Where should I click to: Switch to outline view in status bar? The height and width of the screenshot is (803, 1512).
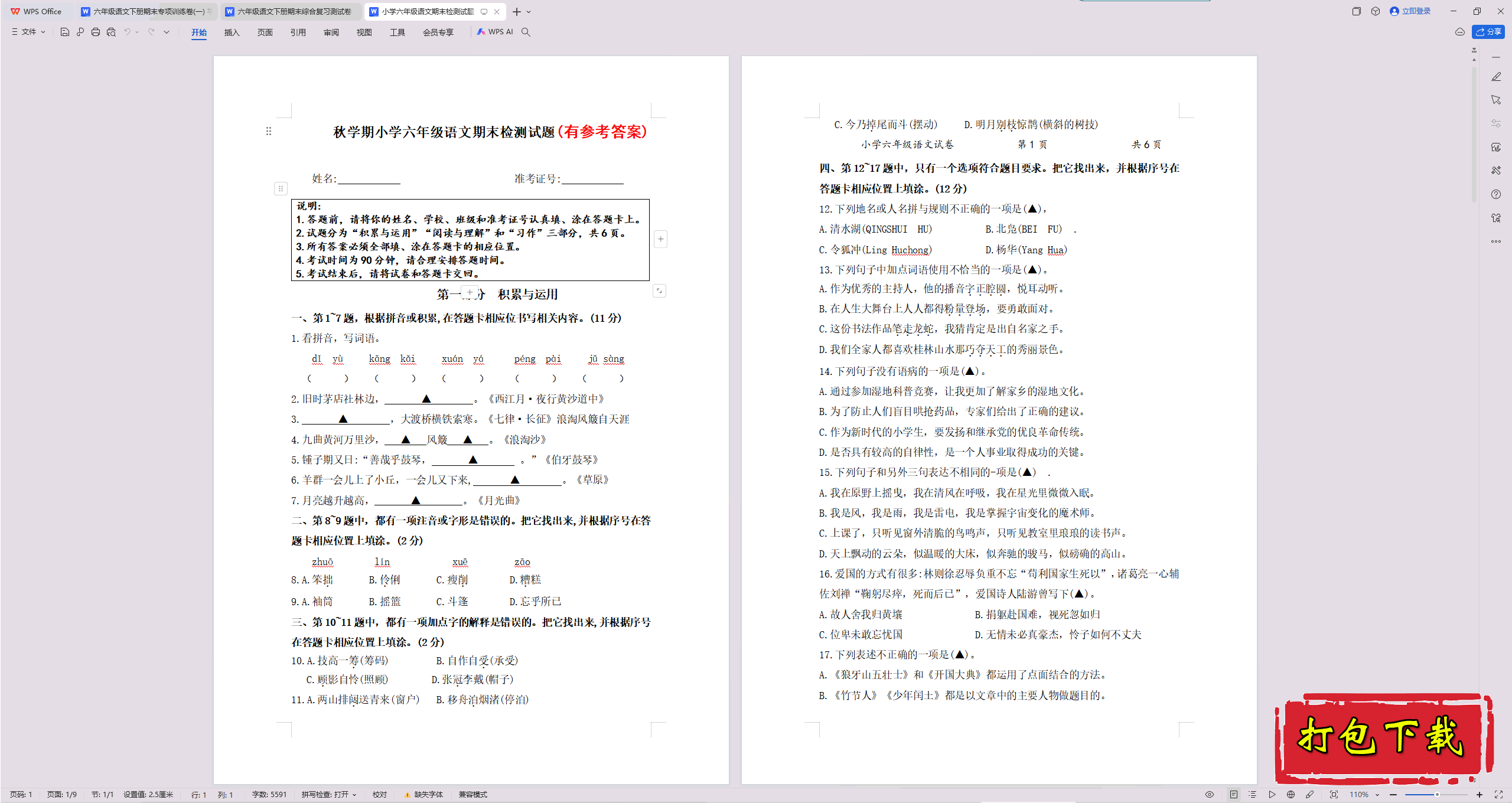pyautogui.click(x=1253, y=795)
